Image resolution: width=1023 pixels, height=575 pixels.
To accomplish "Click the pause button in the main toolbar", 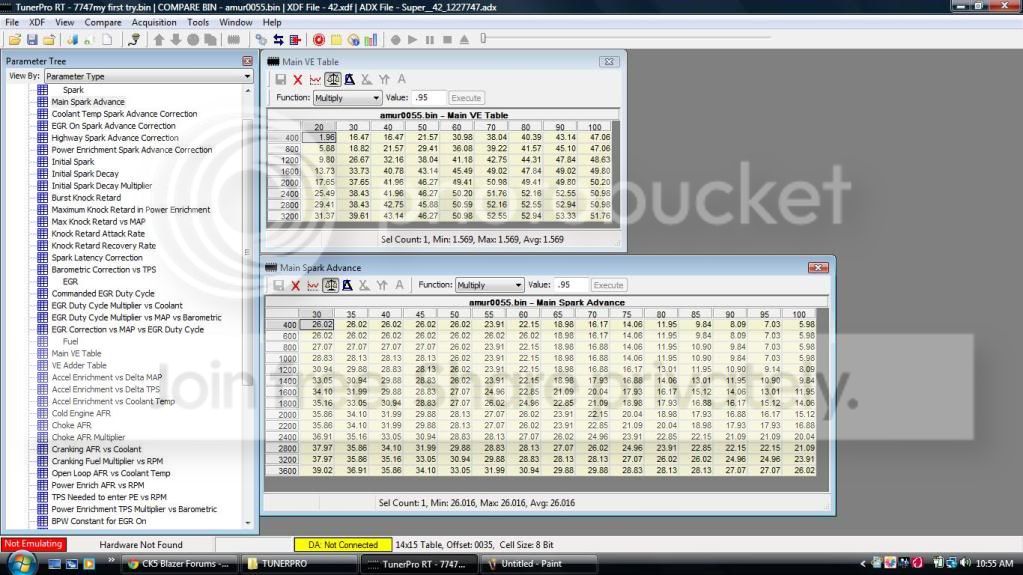I will click(x=429, y=40).
